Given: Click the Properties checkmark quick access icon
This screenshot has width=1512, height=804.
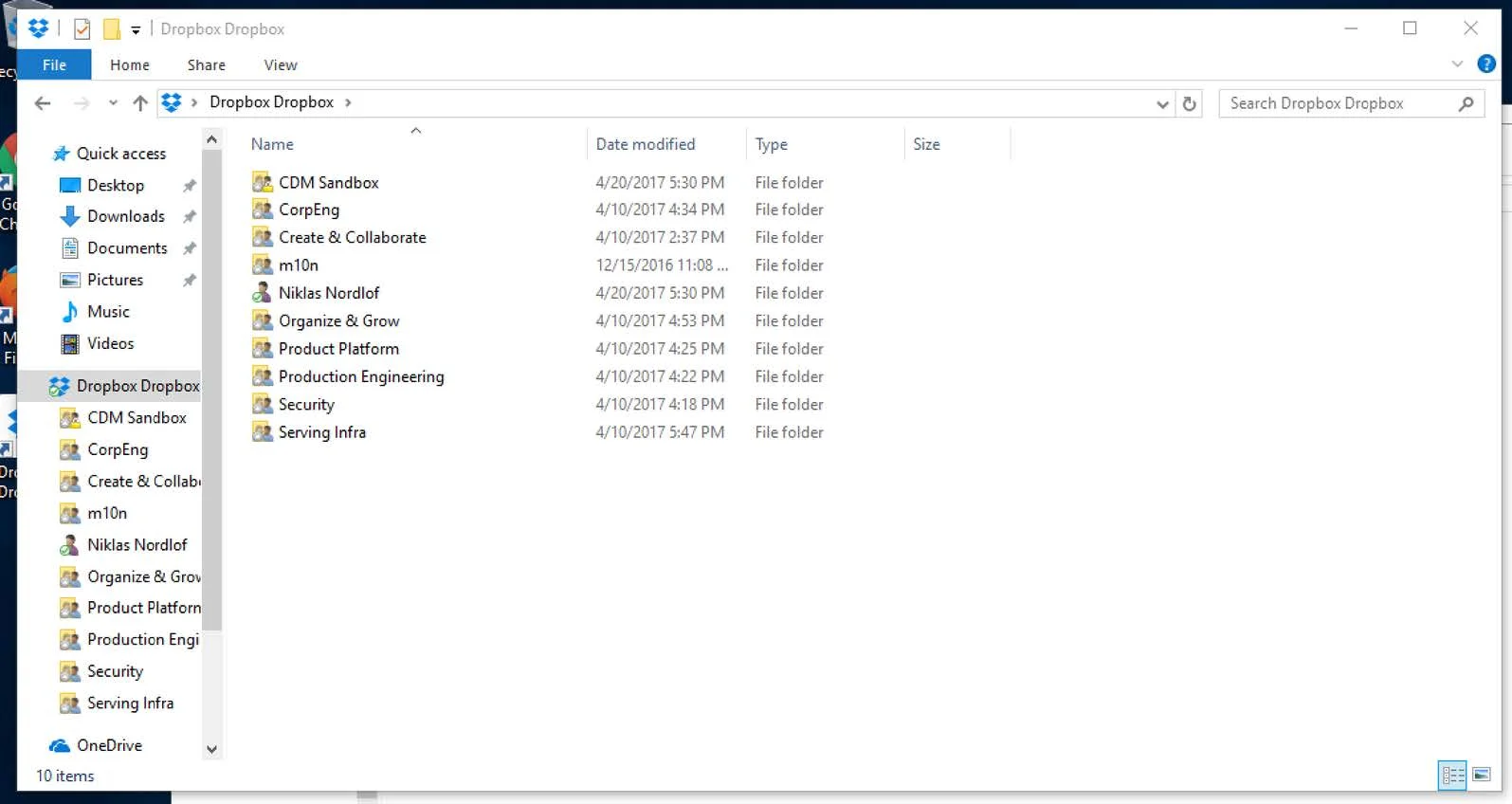Looking at the screenshot, I should coord(82,29).
